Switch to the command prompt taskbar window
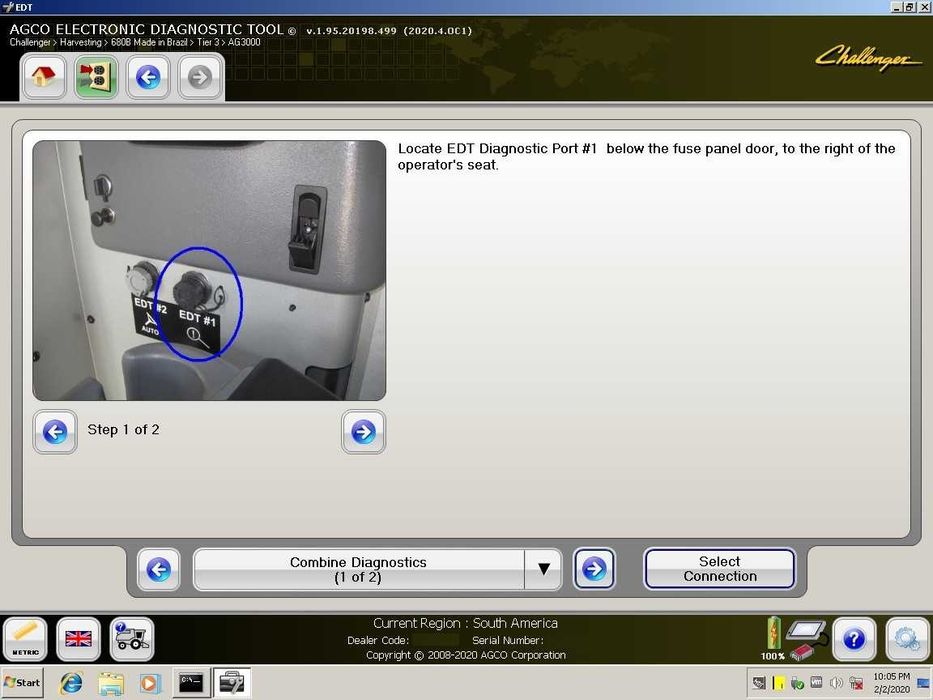This screenshot has width=933, height=700. point(192,683)
